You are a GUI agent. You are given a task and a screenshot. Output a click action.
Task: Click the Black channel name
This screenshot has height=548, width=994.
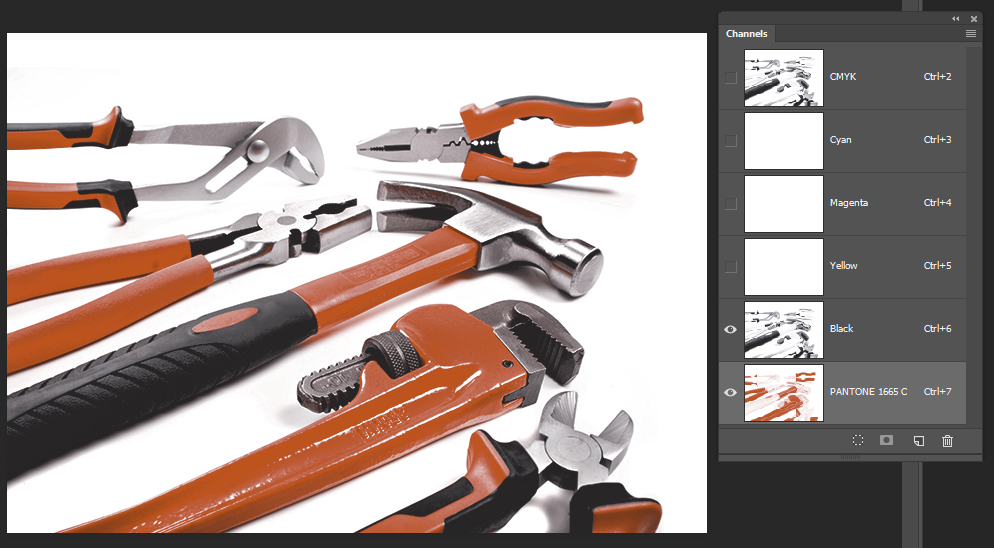click(x=841, y=329)
